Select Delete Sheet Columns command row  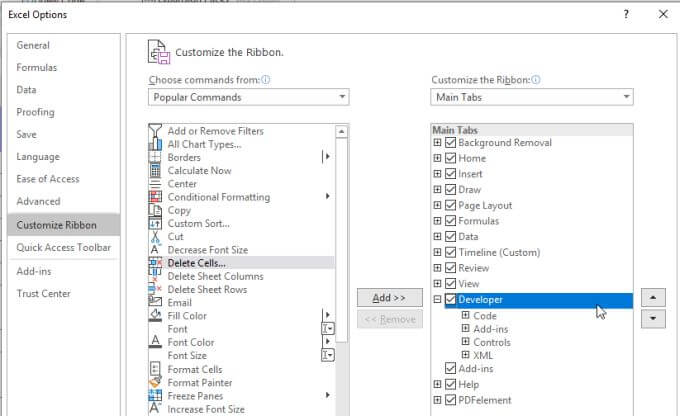tap(242, 276)
